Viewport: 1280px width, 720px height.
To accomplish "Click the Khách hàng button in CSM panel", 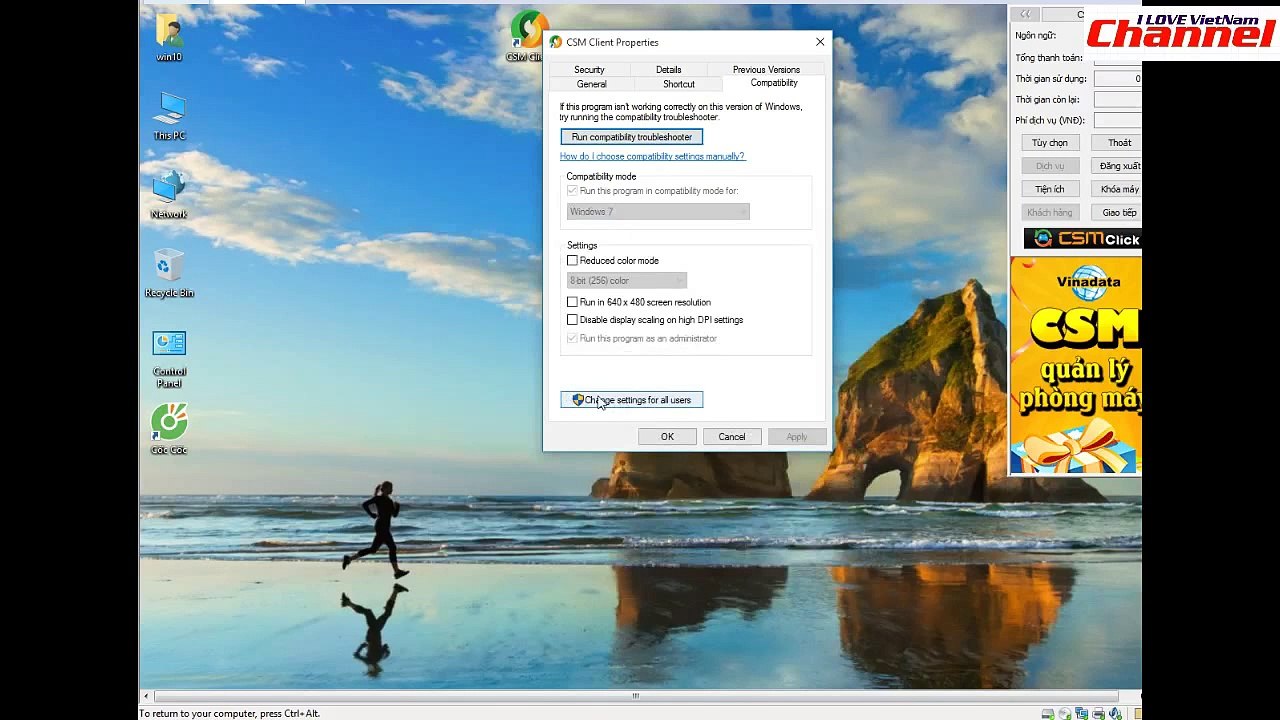I will click(1050, 212).
